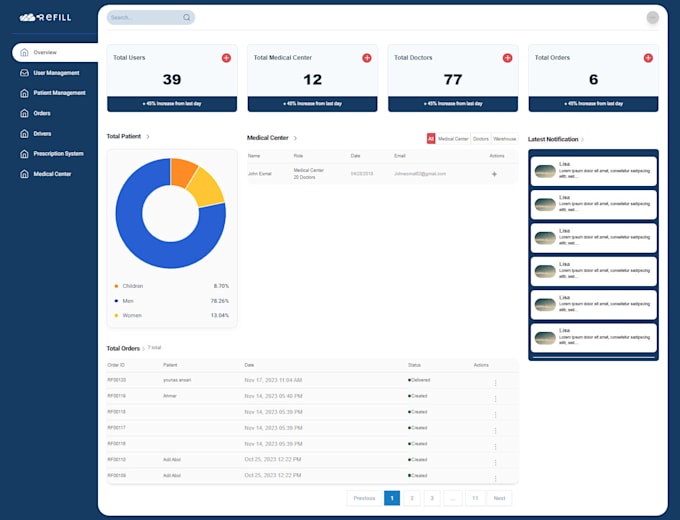Click the Total Doctors count 77
The height and width of the screenshot is (520, 680).
click(453, 79)
